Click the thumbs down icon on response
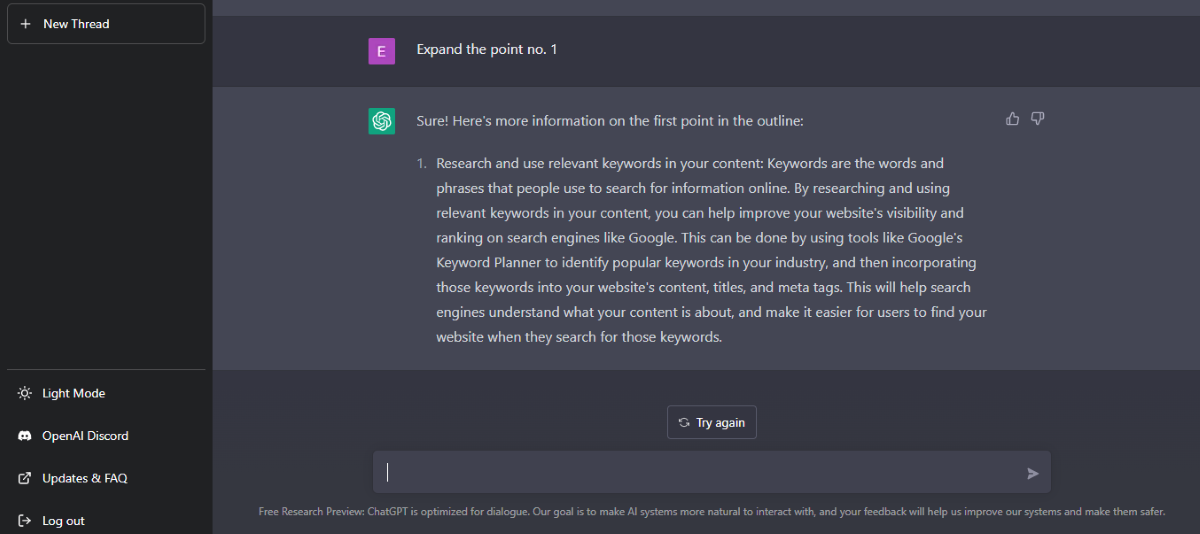 [x=1038, y=119]
